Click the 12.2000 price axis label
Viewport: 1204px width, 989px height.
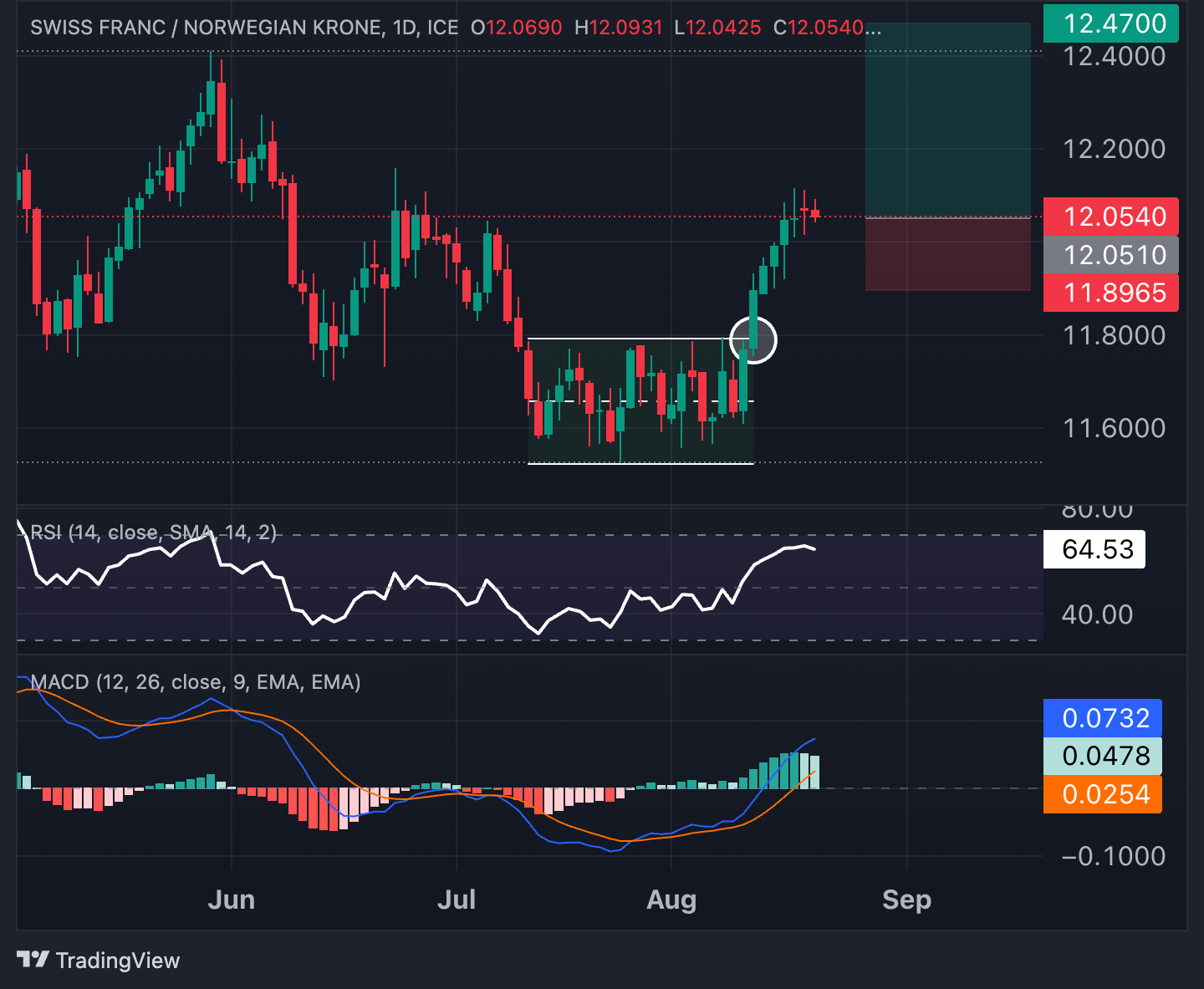pyautogui.click(x=1113, y=150)
